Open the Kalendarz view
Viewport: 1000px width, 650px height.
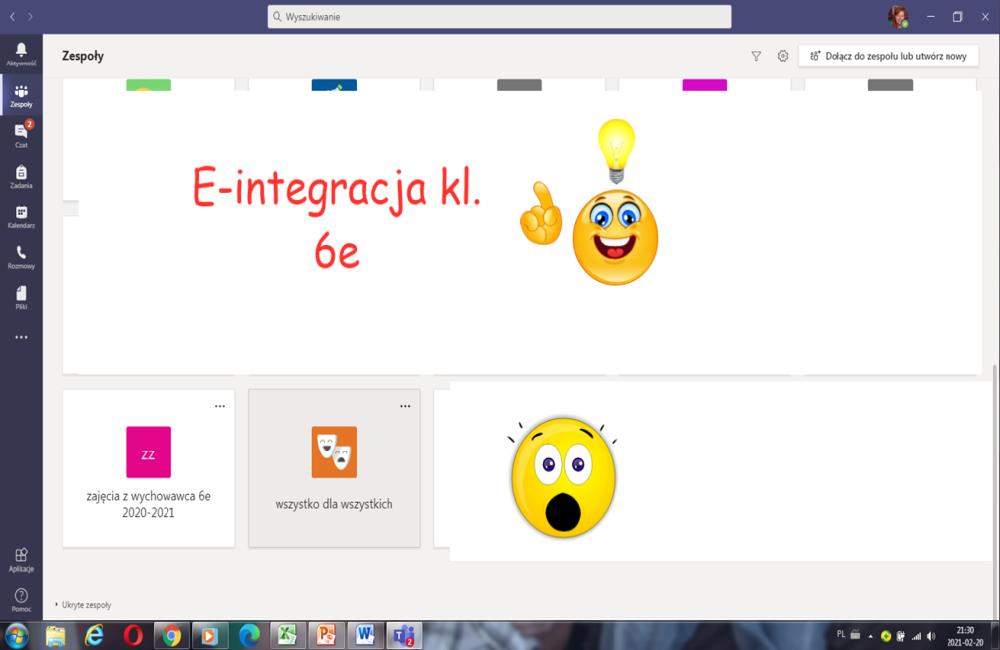(x=21, y=216)
